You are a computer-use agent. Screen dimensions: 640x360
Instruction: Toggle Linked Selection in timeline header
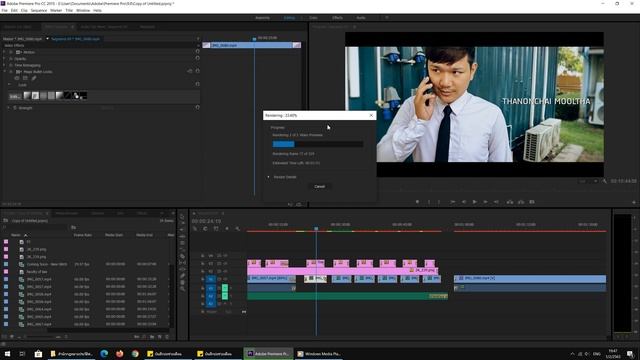216,229
